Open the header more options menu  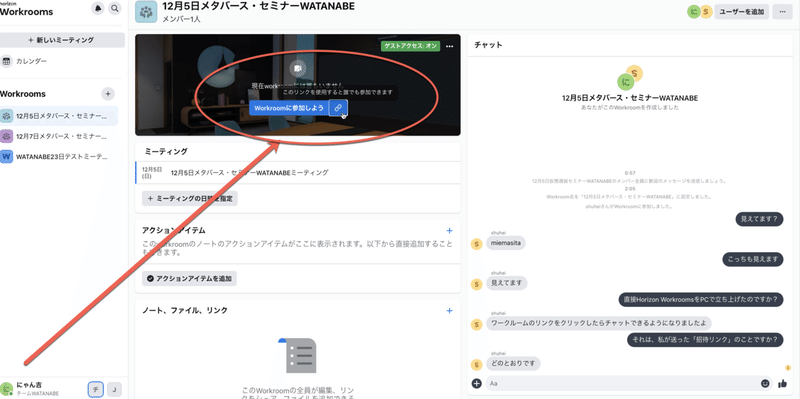coord(782,12)
